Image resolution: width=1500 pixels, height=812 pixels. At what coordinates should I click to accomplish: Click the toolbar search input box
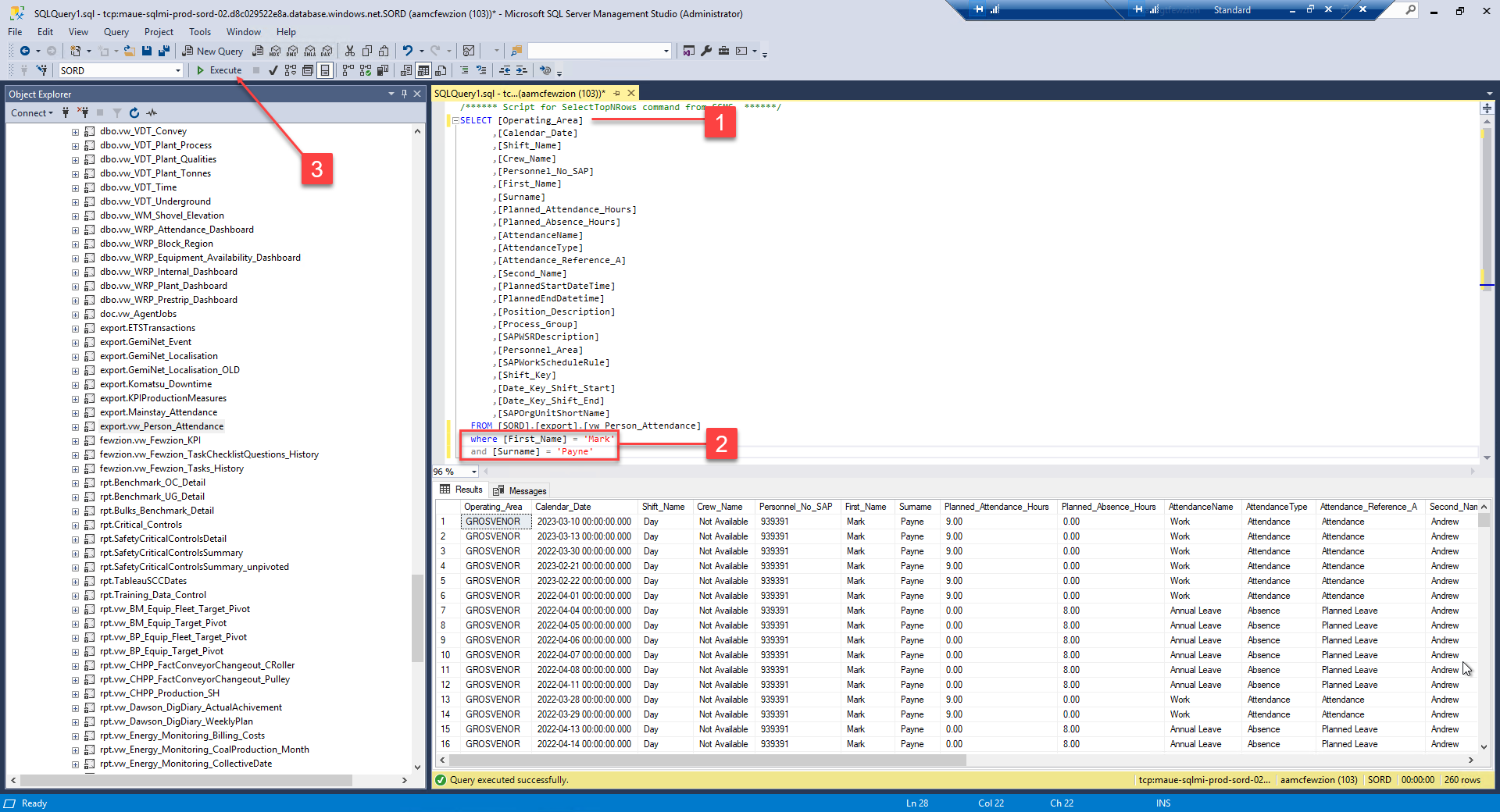599,51
